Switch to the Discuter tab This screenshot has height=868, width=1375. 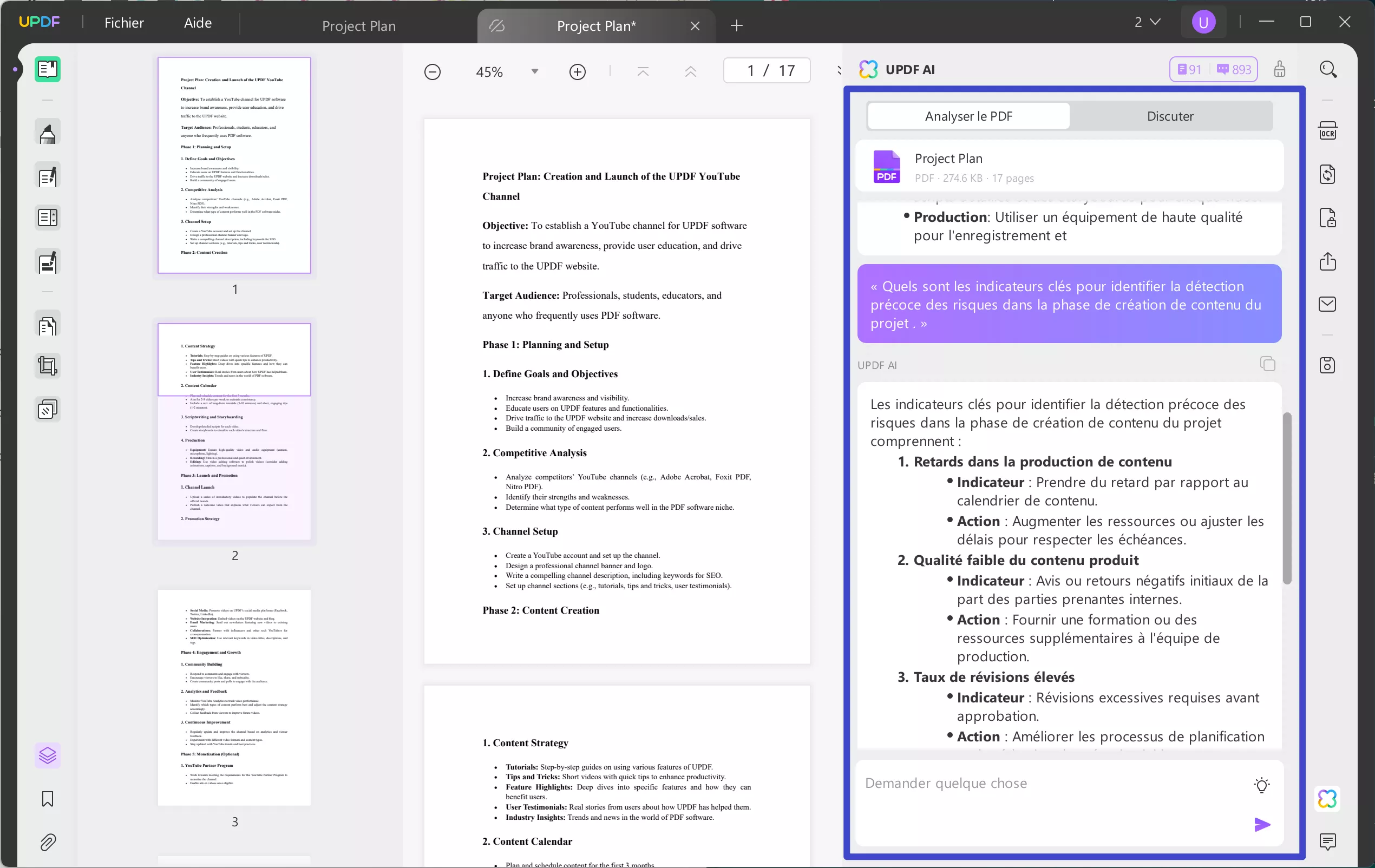tap(1170, 116)
